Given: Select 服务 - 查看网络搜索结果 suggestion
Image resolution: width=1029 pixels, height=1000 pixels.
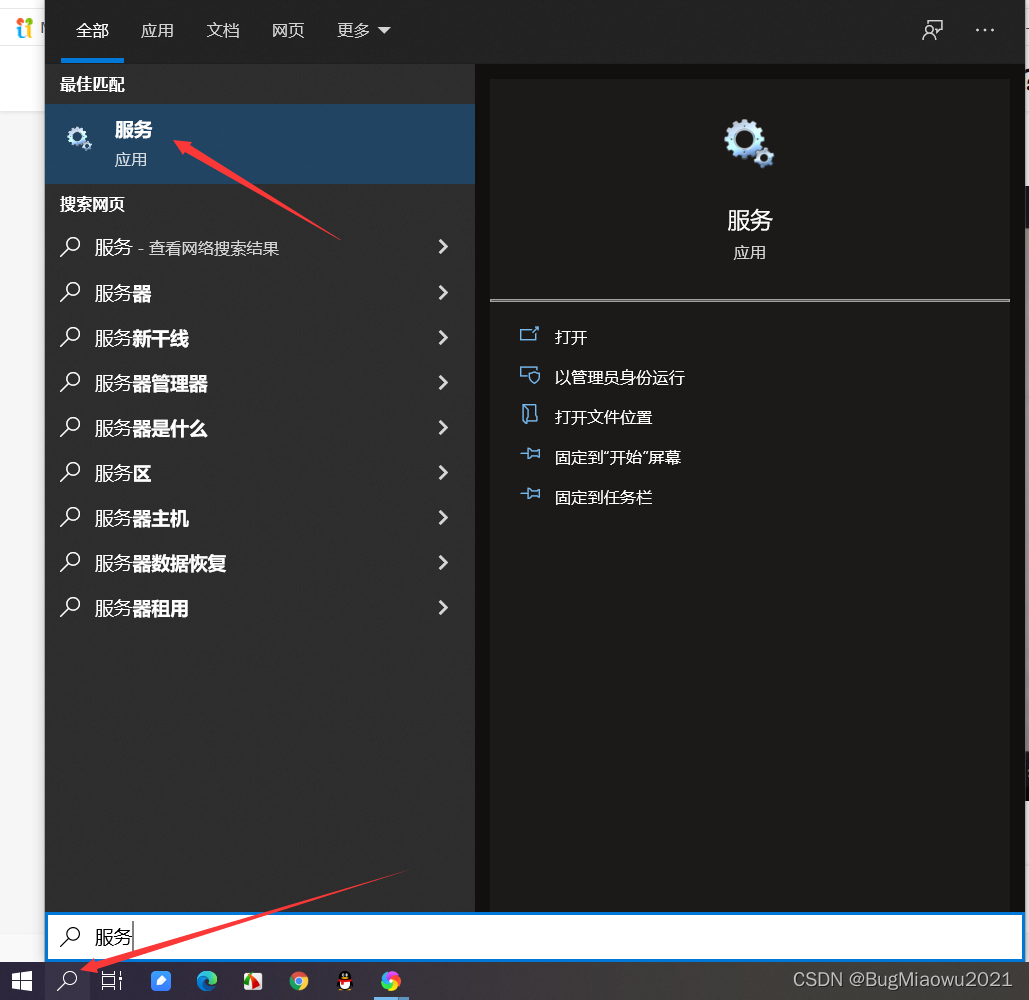Looking at the screenshot, I should point(260,247).
